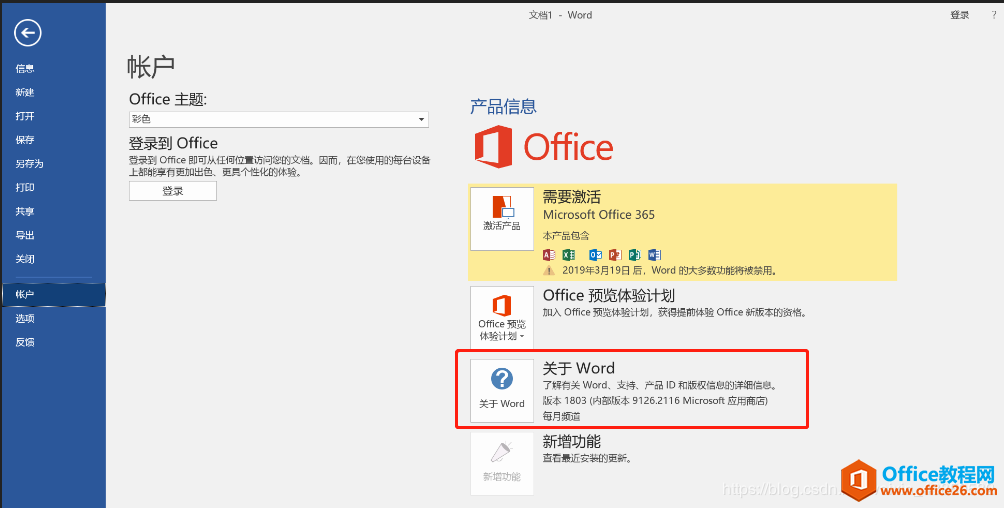Open the 打开 sidebar entry

pyautogui.click(x=25, y=116)
